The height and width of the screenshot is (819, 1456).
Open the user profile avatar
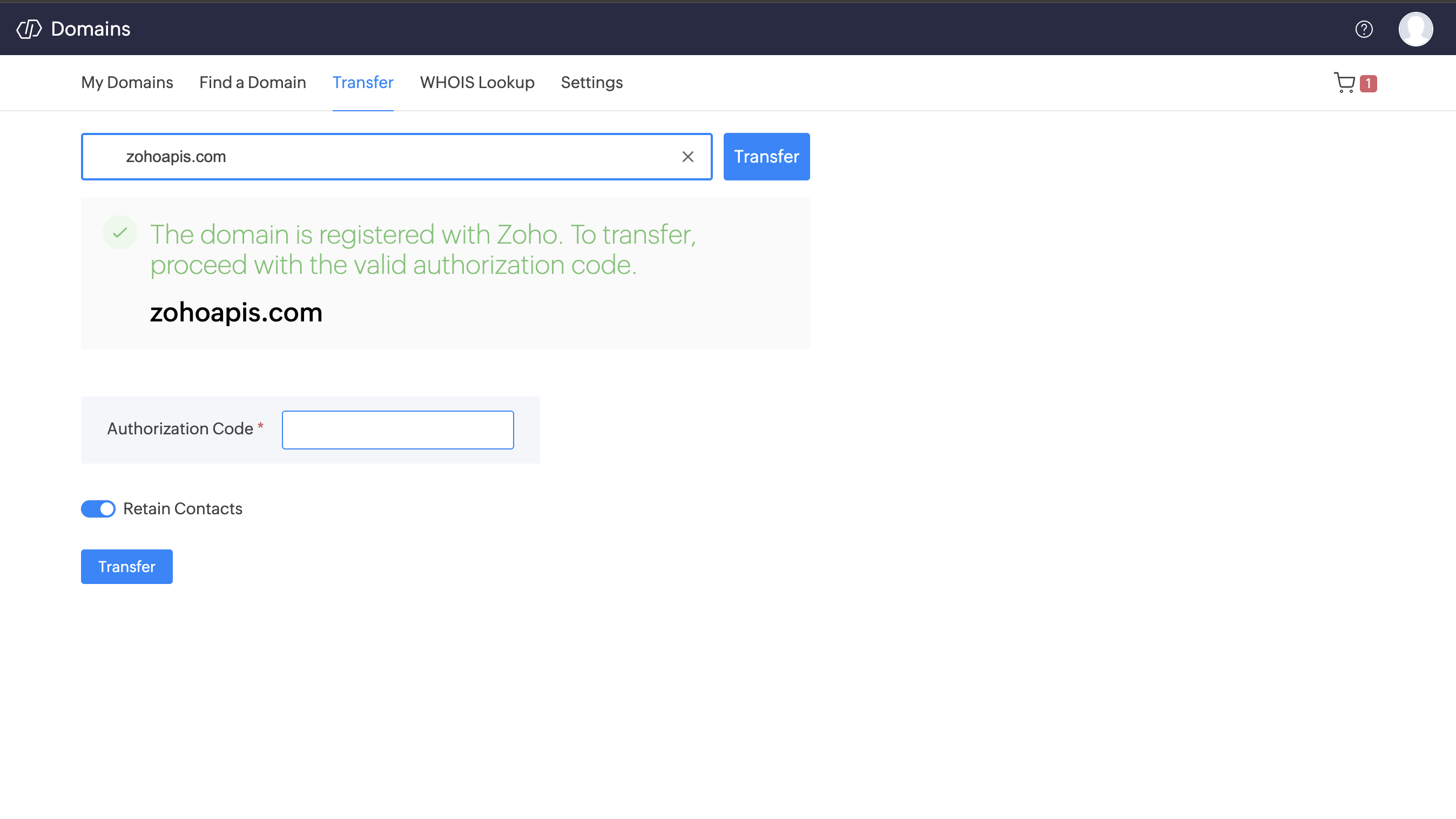[1415, 29]
